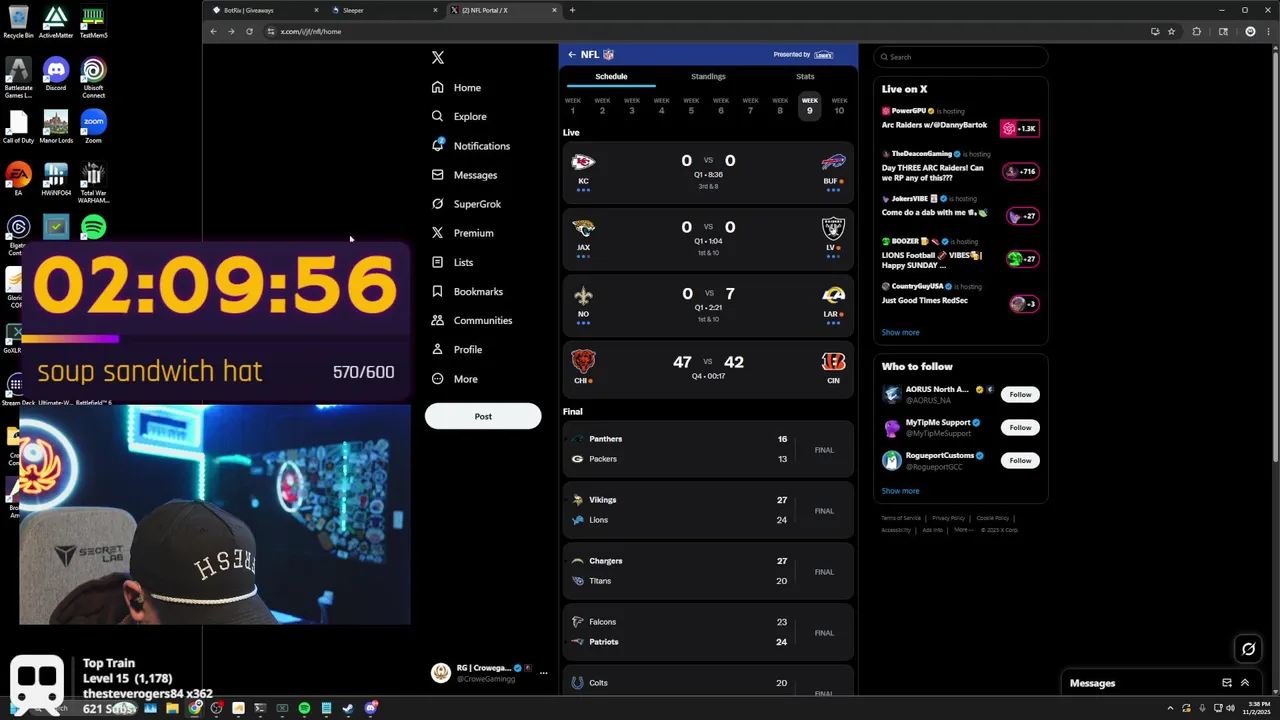Image resolution: width=1280 pixels, height=720 pixels.
Task: Show more Live on X
Action: pyautogui.click(x=900, y=332)
